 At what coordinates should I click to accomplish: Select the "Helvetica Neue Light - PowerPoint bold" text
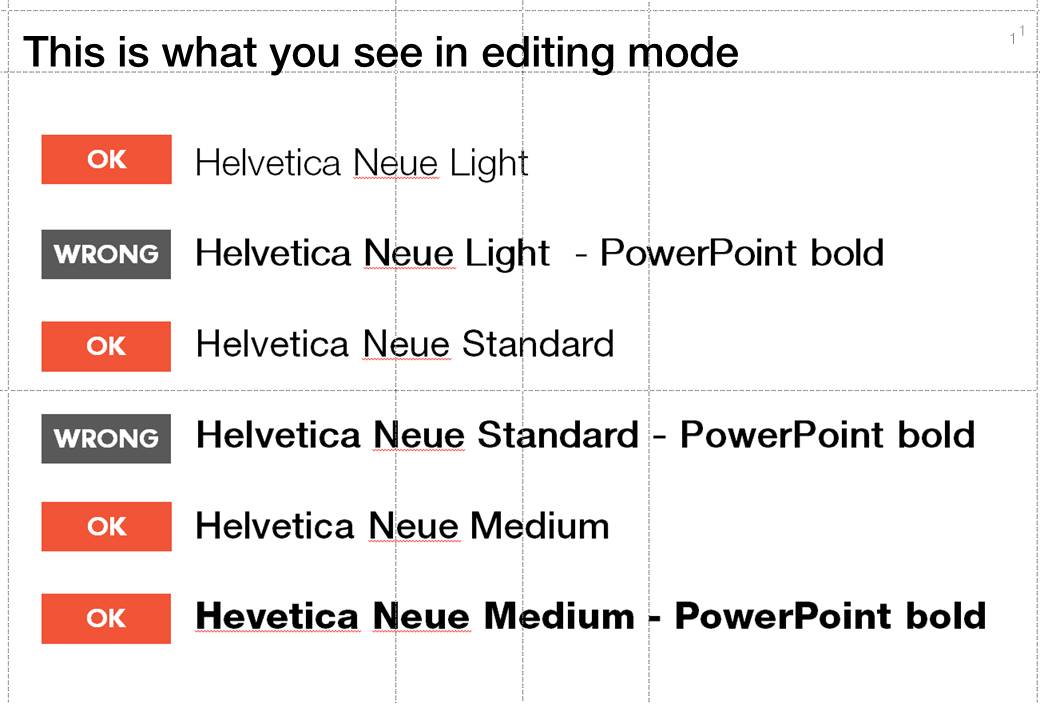coord(539,253)
